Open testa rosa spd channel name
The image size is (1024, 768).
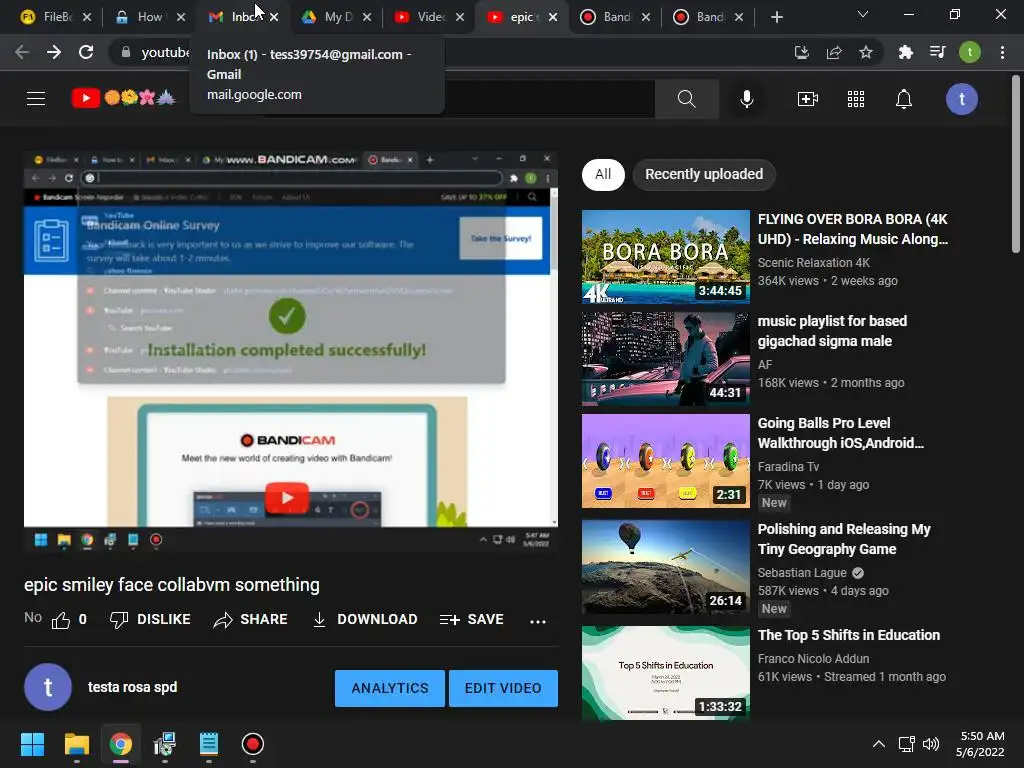pyautogui.click(x=133, y=687)
